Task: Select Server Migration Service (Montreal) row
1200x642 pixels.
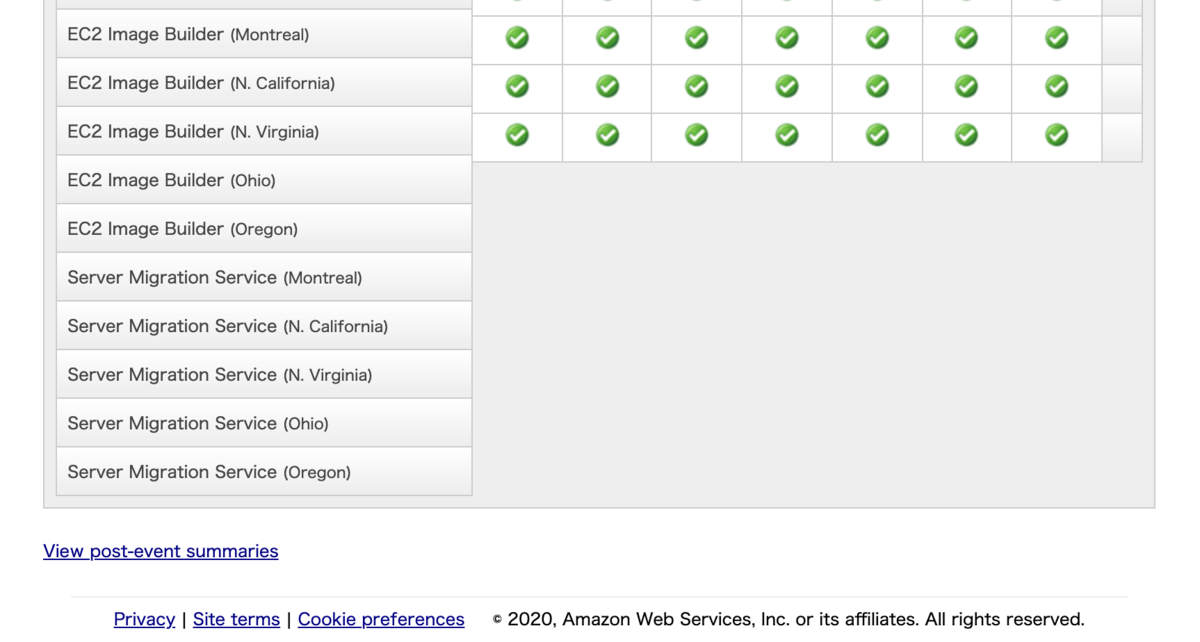Action: click(264, 277)
